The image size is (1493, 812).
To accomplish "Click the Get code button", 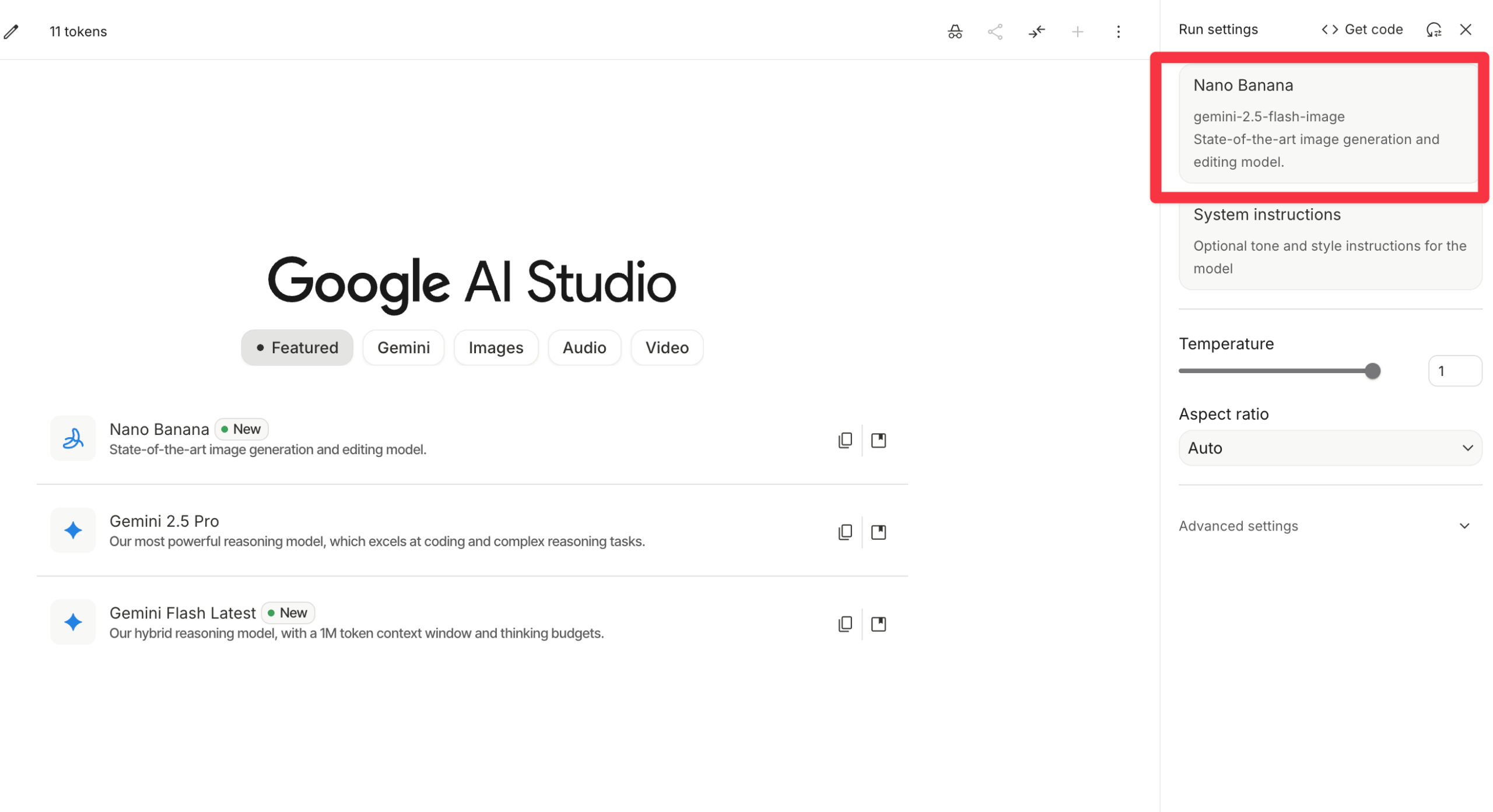I will [1362, 29].
